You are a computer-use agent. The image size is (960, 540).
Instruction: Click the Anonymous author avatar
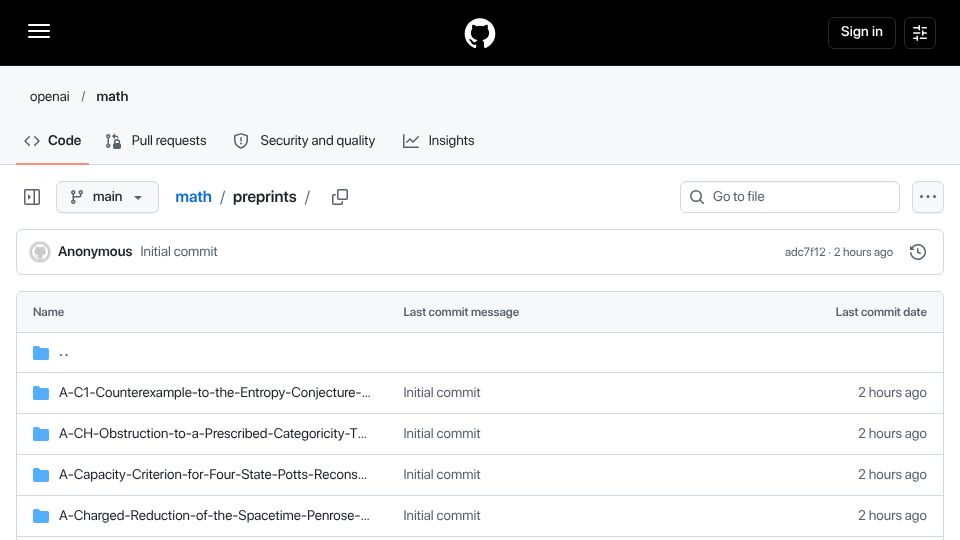[40, 252]
